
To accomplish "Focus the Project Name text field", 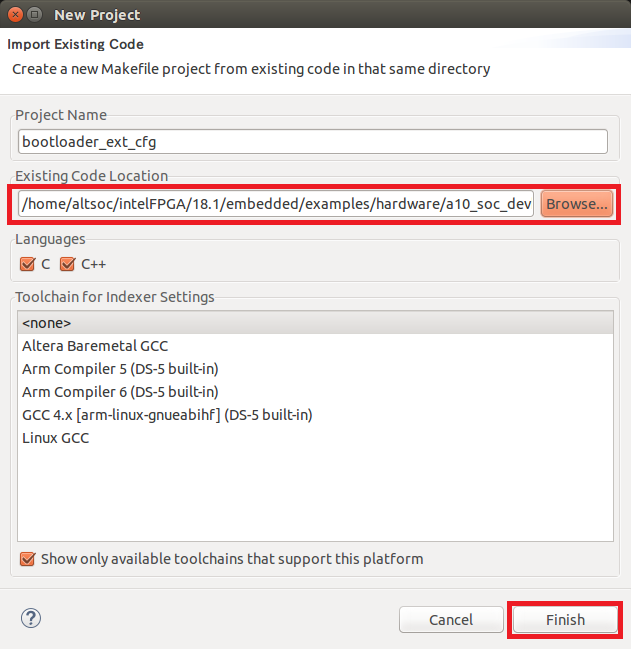I will coord(313,142).
